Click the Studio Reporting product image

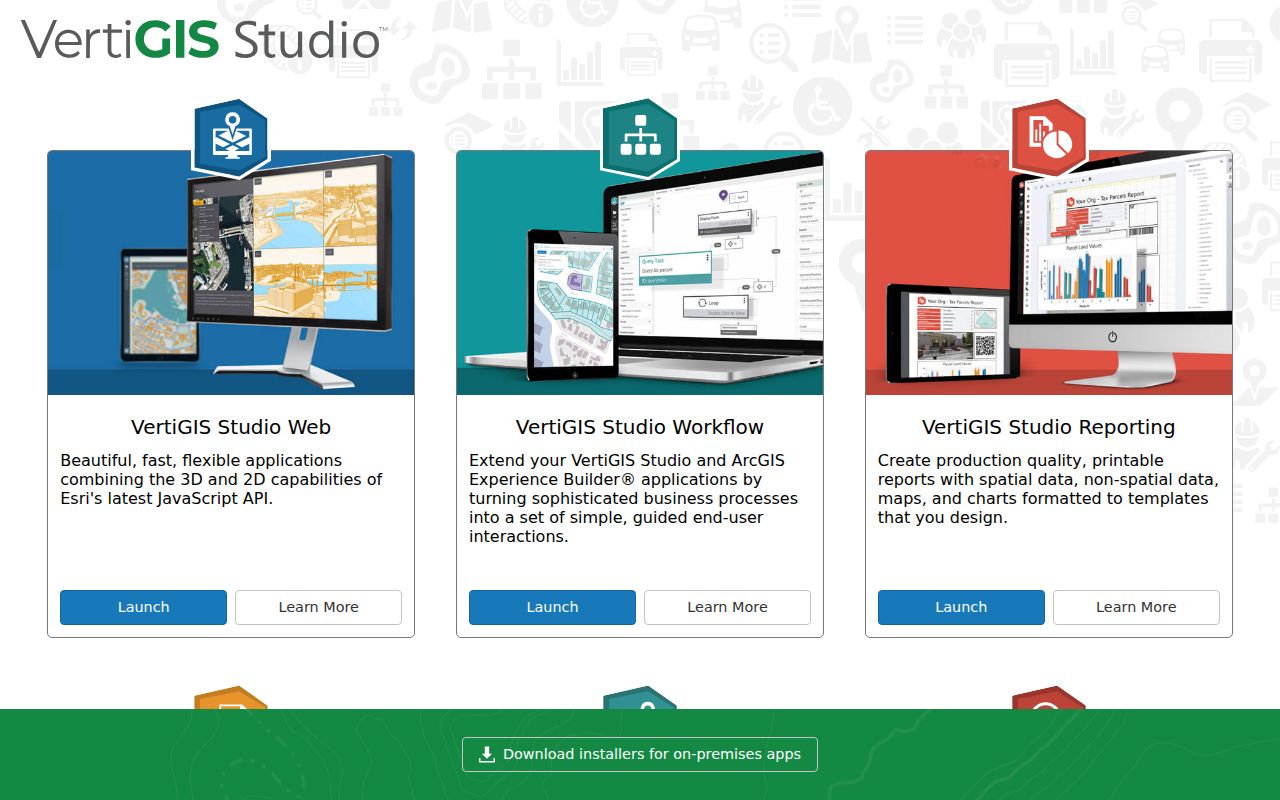click(1049, 273)
